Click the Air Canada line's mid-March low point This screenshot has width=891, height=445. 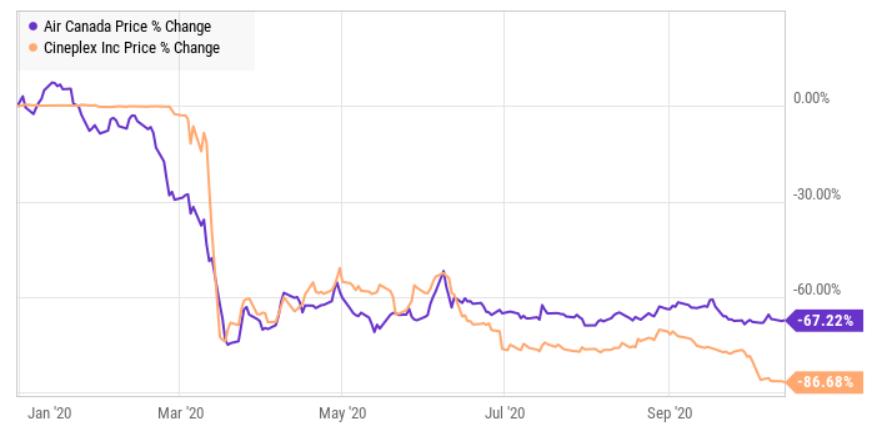tap(228, 344)
